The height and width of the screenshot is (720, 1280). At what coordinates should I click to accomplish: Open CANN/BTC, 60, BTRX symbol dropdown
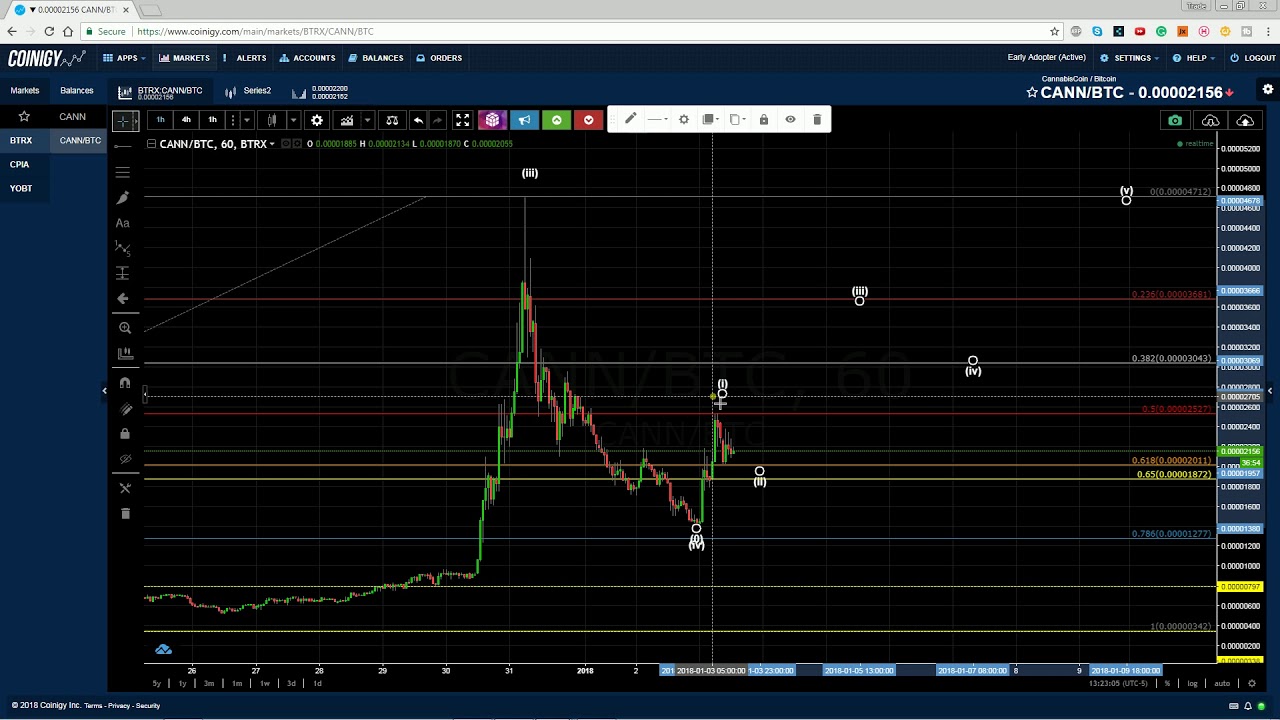pos(216,144)
